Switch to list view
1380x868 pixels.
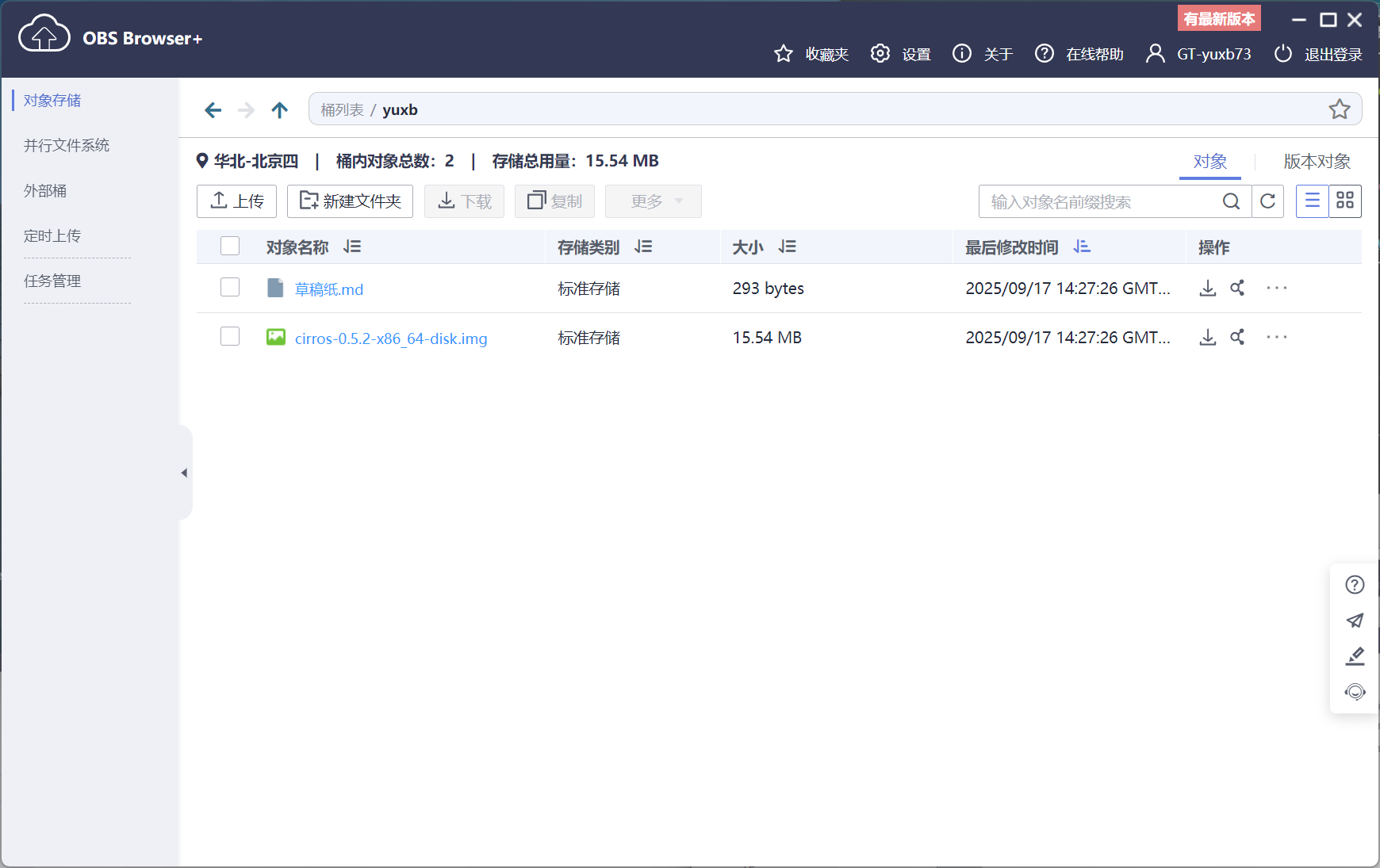tap(1313, 201)
